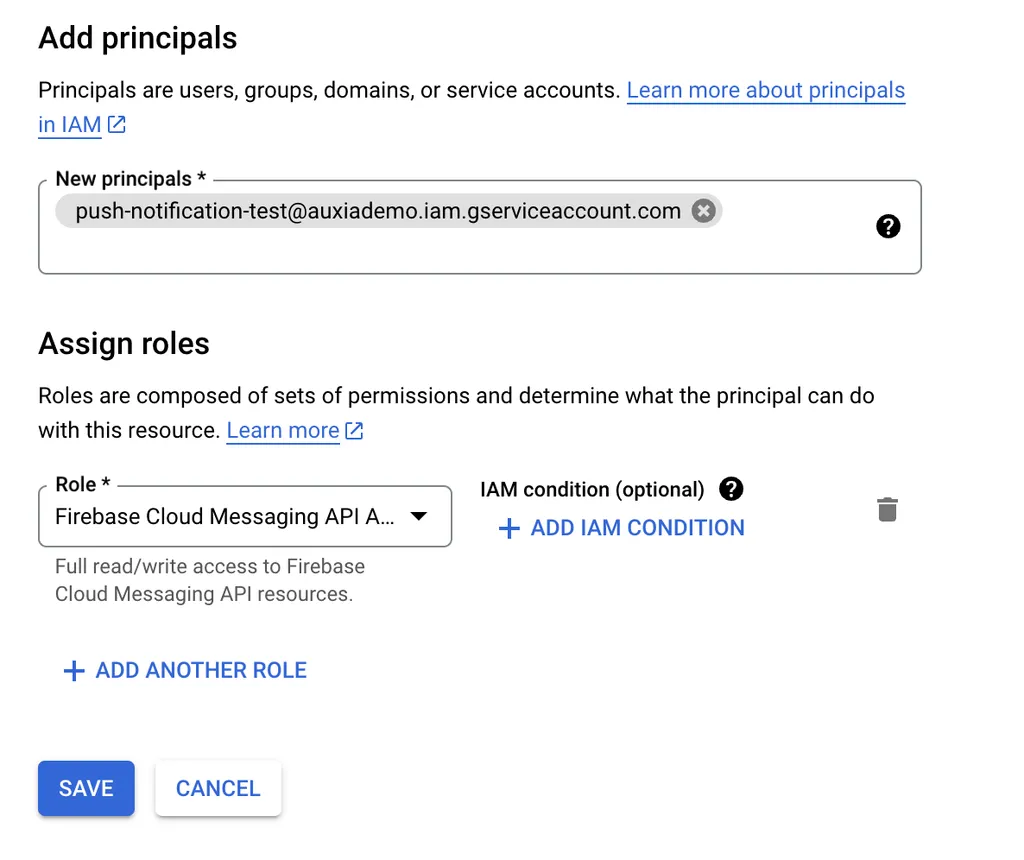Open the help tooltip beside New principals field
Screen dimensions: 1024x860
(888, 226)
